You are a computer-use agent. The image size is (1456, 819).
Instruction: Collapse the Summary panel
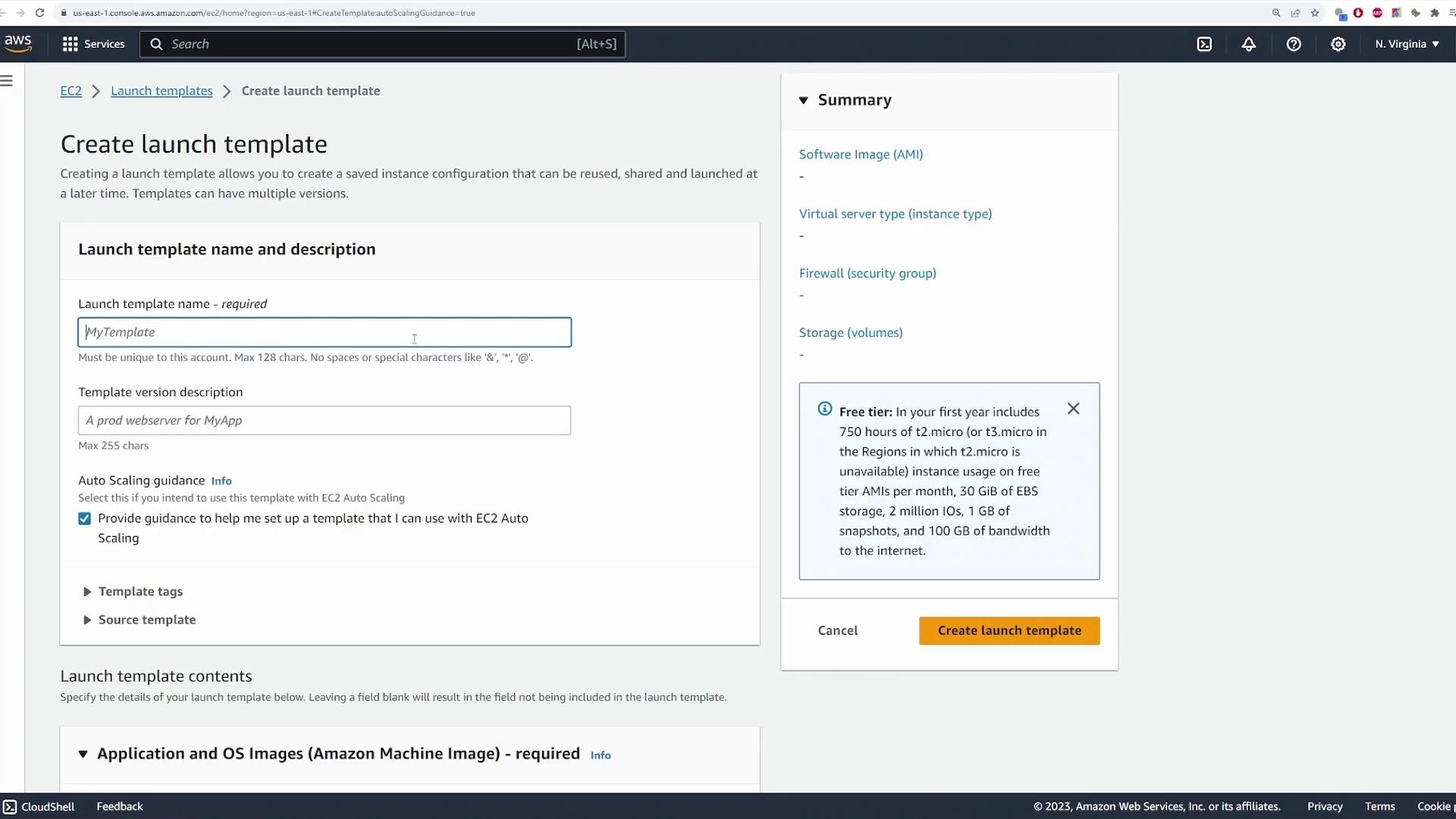[x=803, y=100]
